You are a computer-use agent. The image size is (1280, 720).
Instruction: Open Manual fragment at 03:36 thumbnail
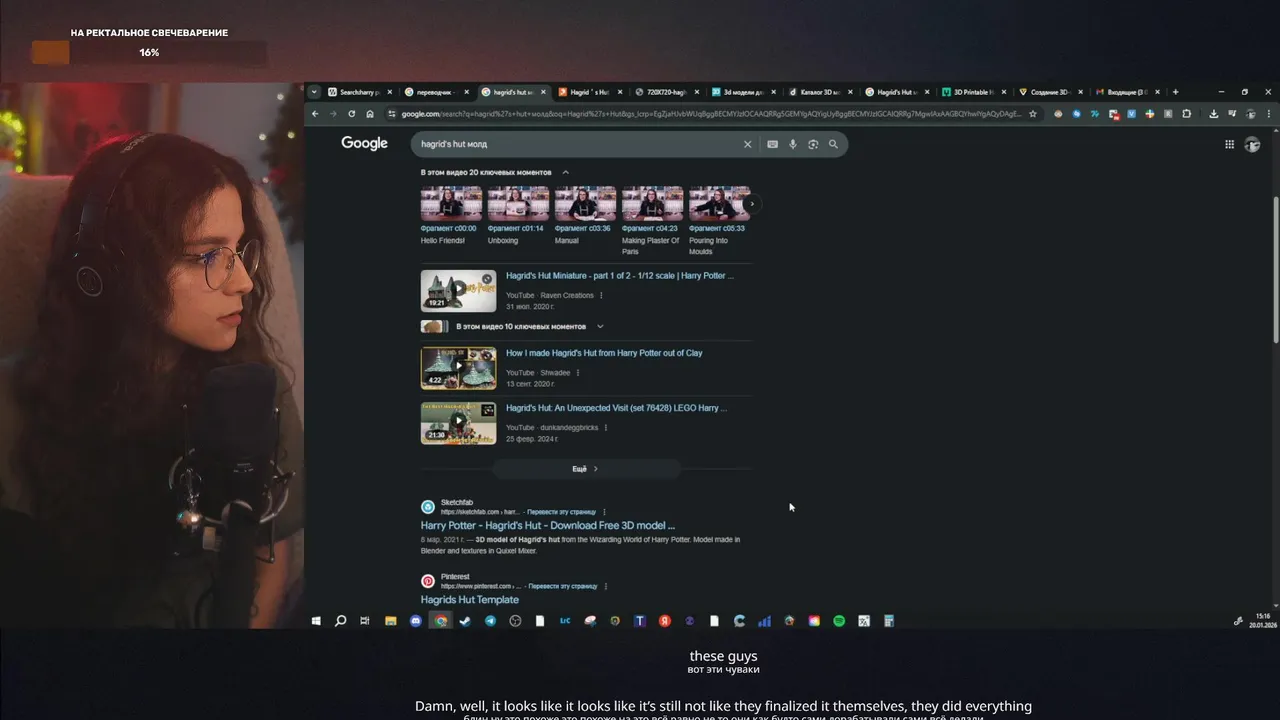[x=585, y=203]
